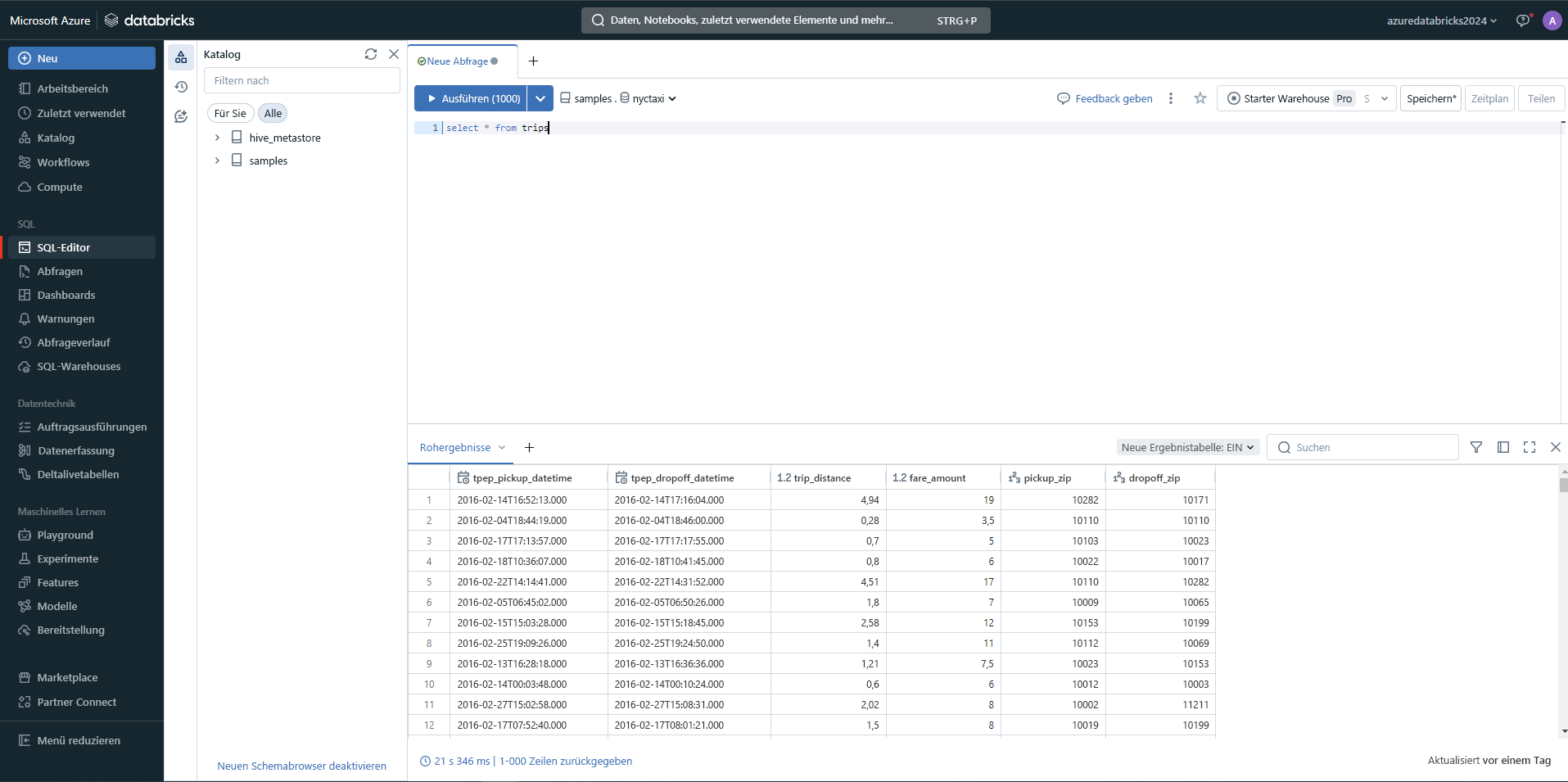This screenshot has width=1568, height=782.
Task: Click the Databricks logo
Action: pos(150,20)
